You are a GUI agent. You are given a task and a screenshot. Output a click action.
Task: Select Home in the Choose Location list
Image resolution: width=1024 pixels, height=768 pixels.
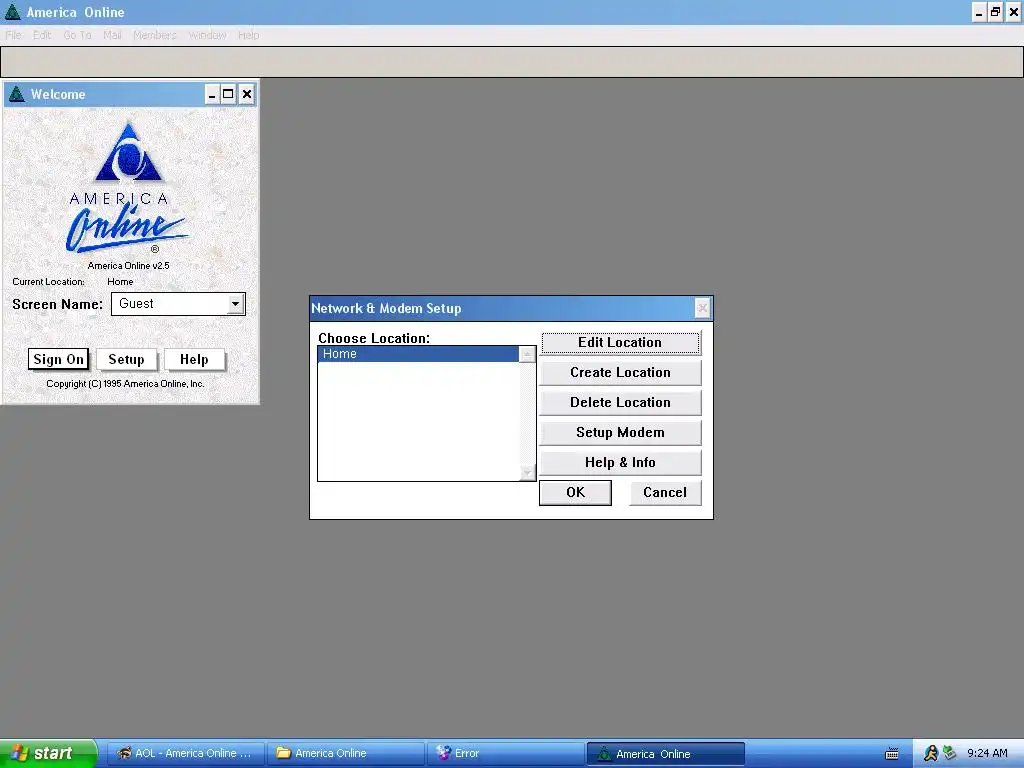click(x=418, y=354)
